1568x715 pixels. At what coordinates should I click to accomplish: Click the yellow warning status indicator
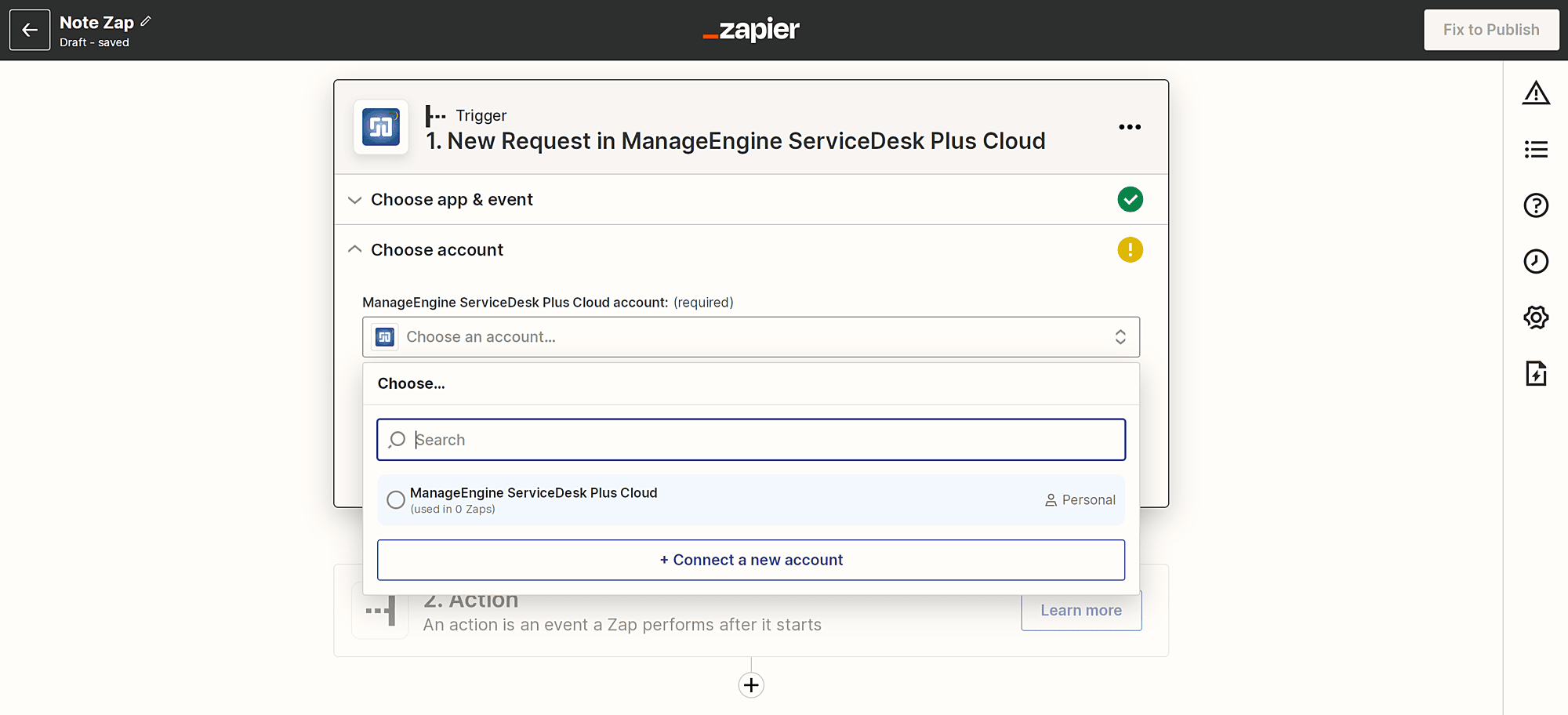(1129, 250)
